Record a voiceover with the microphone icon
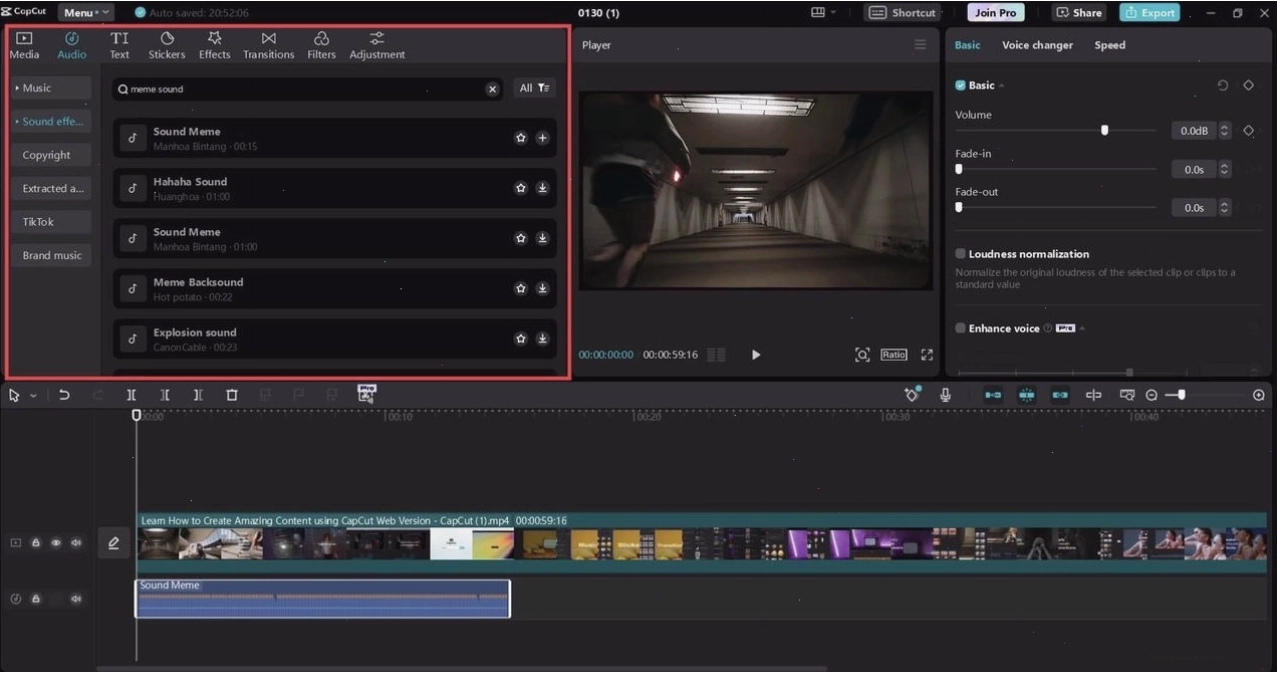The image size is (1277, 674). click(945, 395)
